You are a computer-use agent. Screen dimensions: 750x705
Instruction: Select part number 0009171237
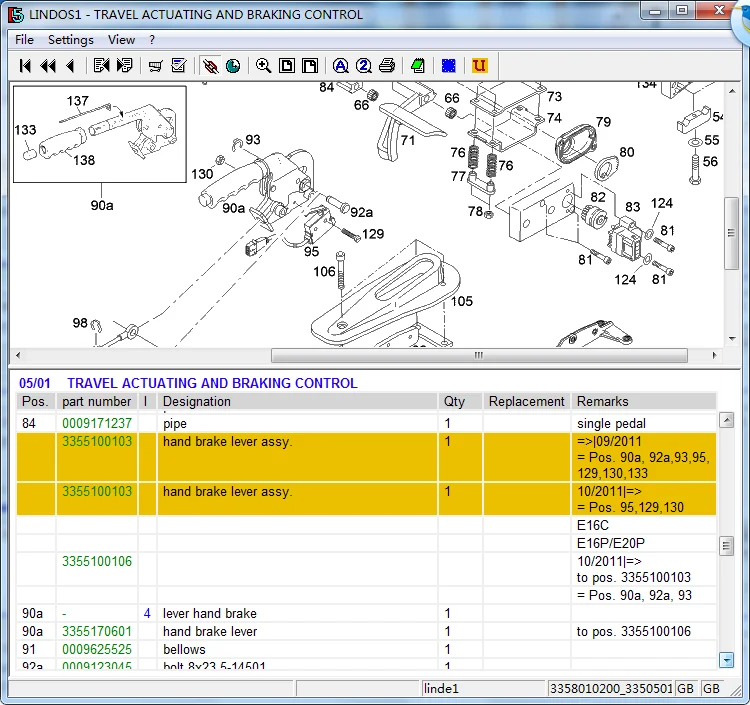97,423
